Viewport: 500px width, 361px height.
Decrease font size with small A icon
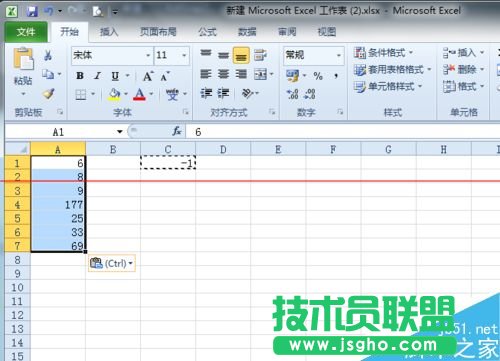[165, 76]
